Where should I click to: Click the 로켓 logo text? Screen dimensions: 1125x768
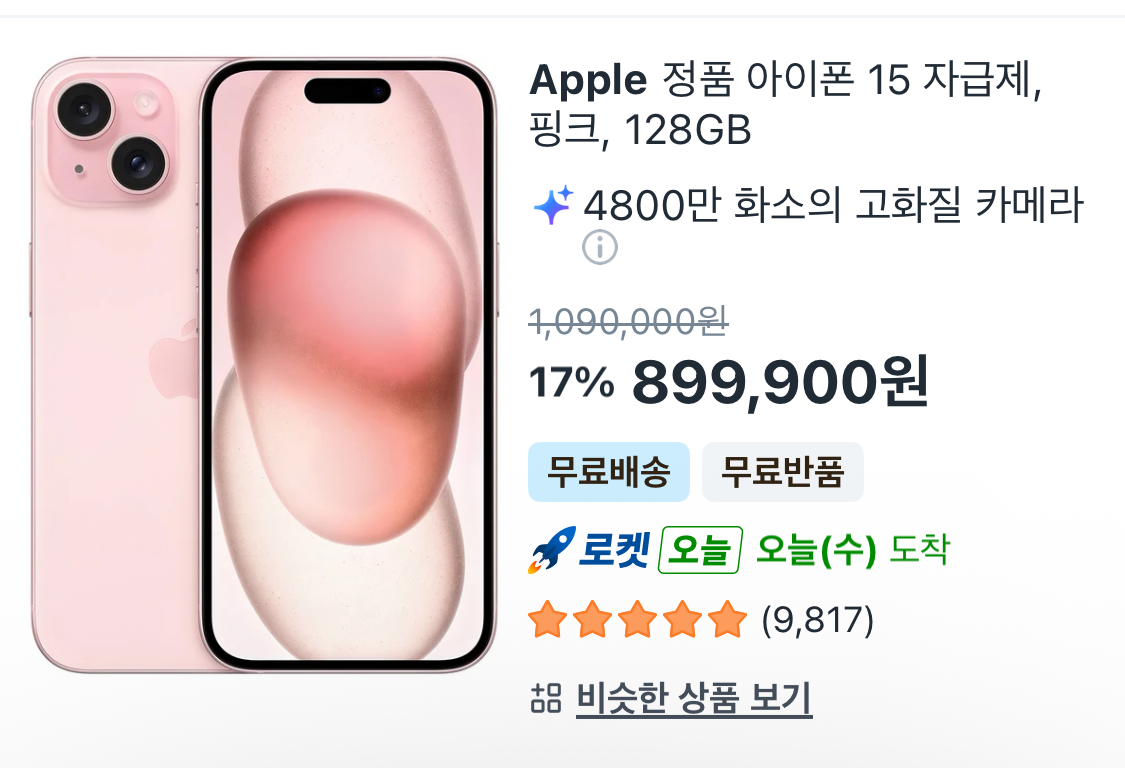(616, 550)
